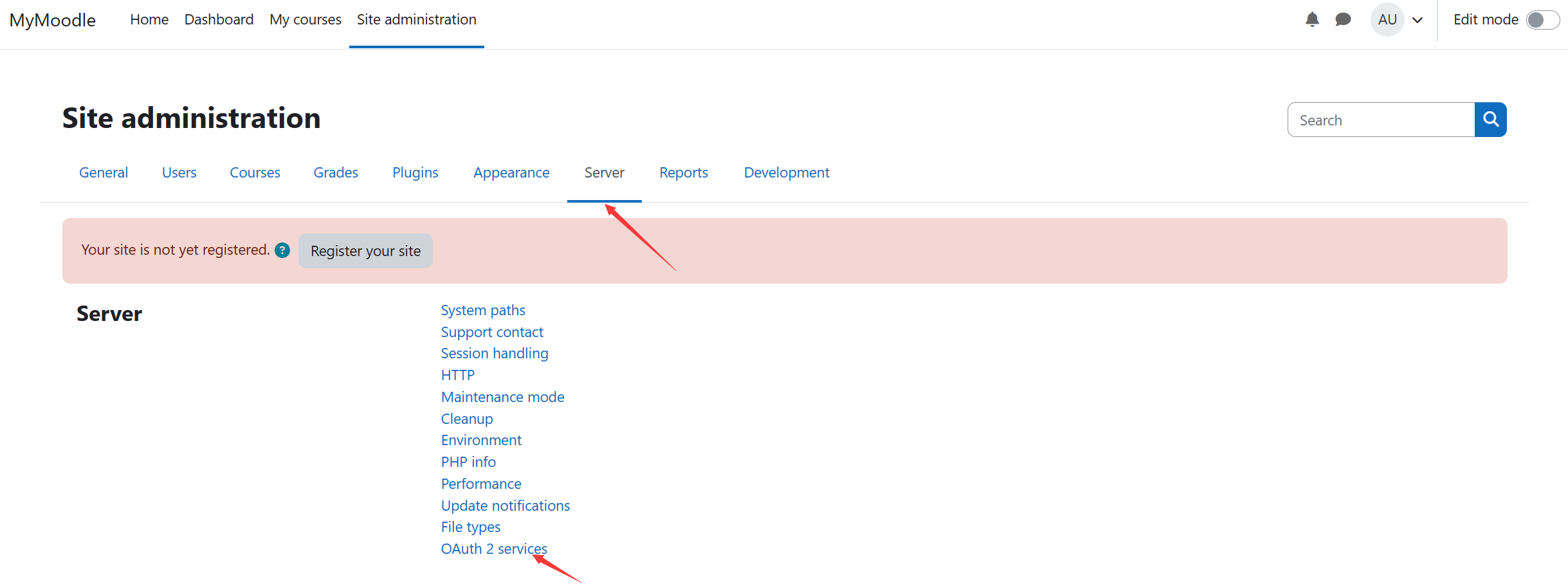
Task: Enable Edit mode
Action: pos(1542,20)
